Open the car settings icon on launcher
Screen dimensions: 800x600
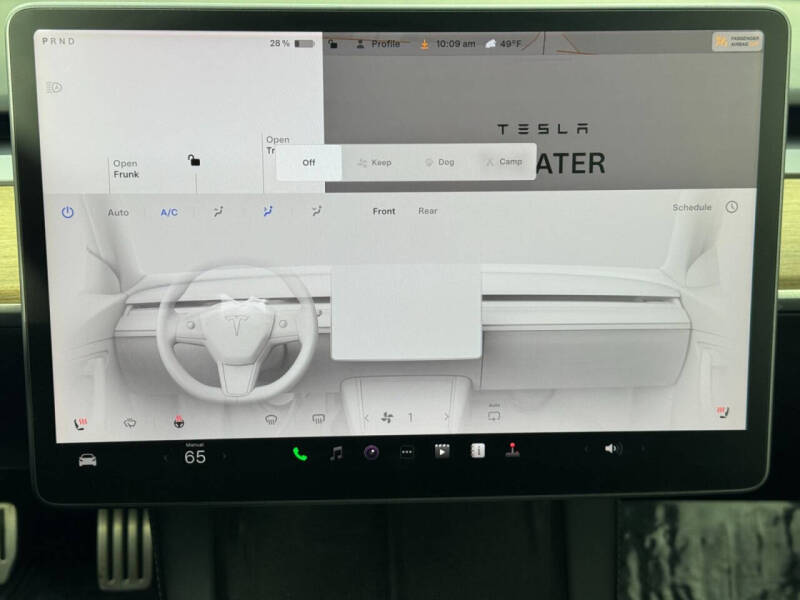86,456
